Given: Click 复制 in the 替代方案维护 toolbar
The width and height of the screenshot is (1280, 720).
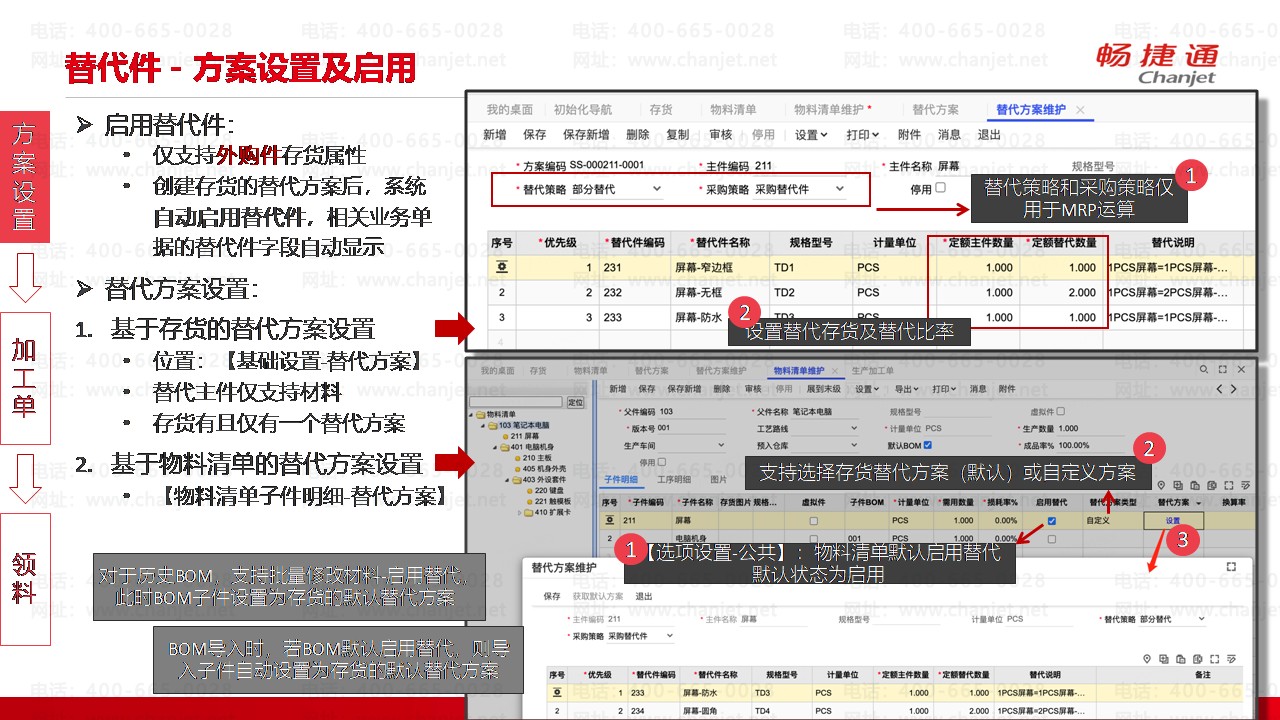Looking at the screenshot, I should point(677,135).
